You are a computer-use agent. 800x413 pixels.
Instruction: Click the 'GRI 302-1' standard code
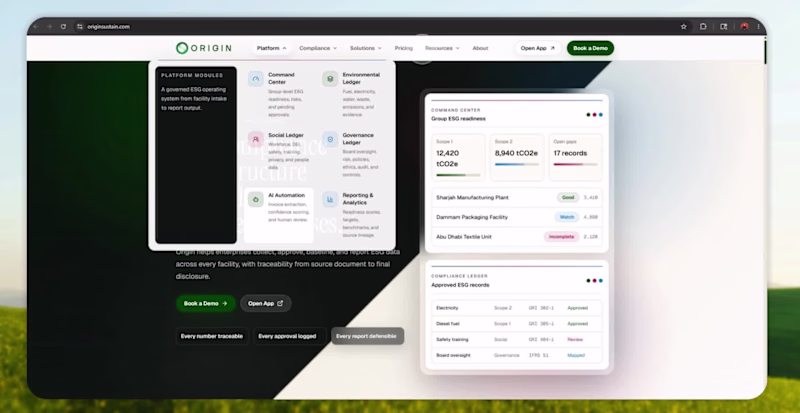click(541, 308)
